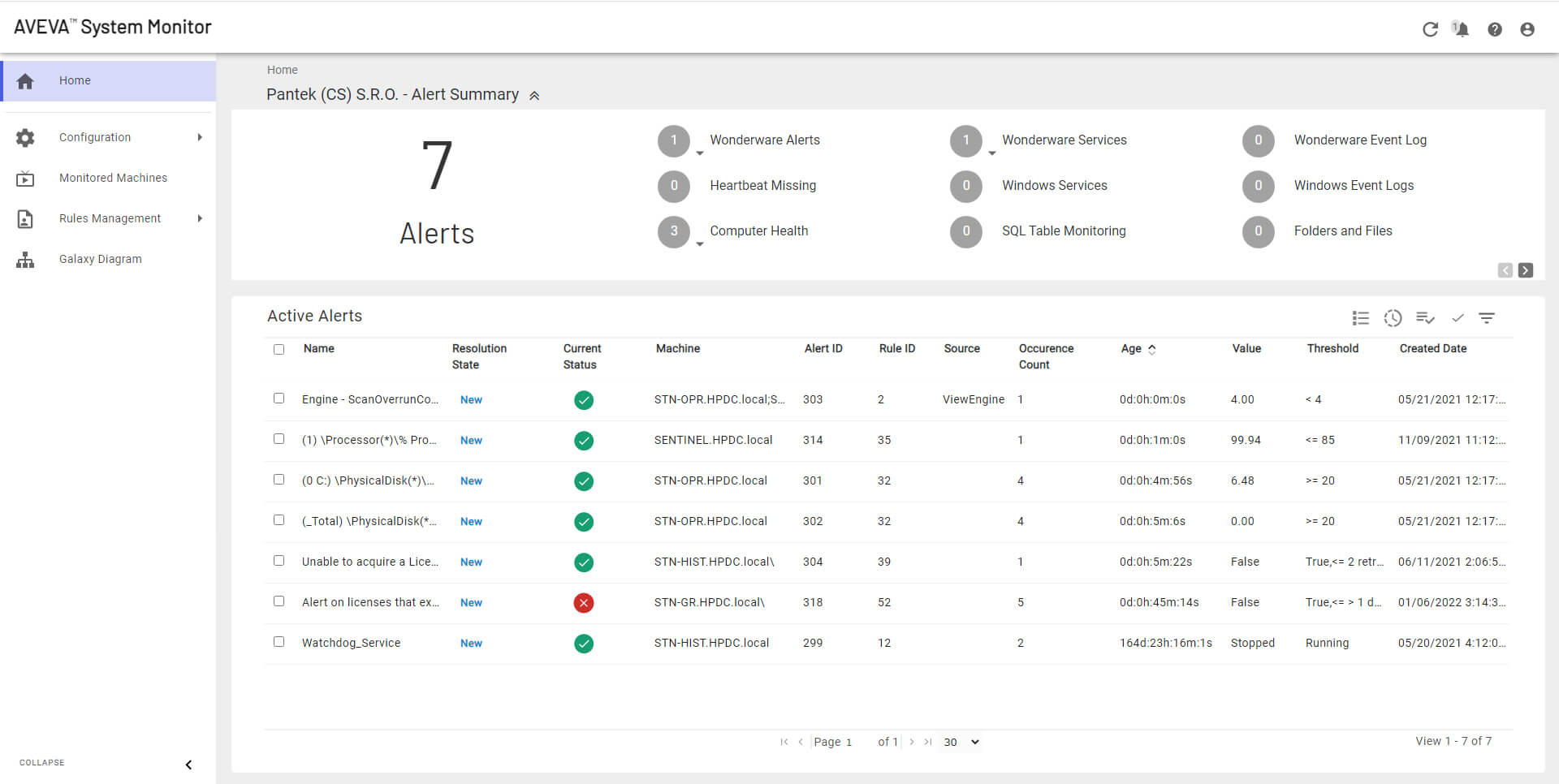Image resolution: width=1559 pixels, height=784 pixels.
Task: Click the summary previous-arrow button
Action: pyautogui.click(x=1505, y=270)
